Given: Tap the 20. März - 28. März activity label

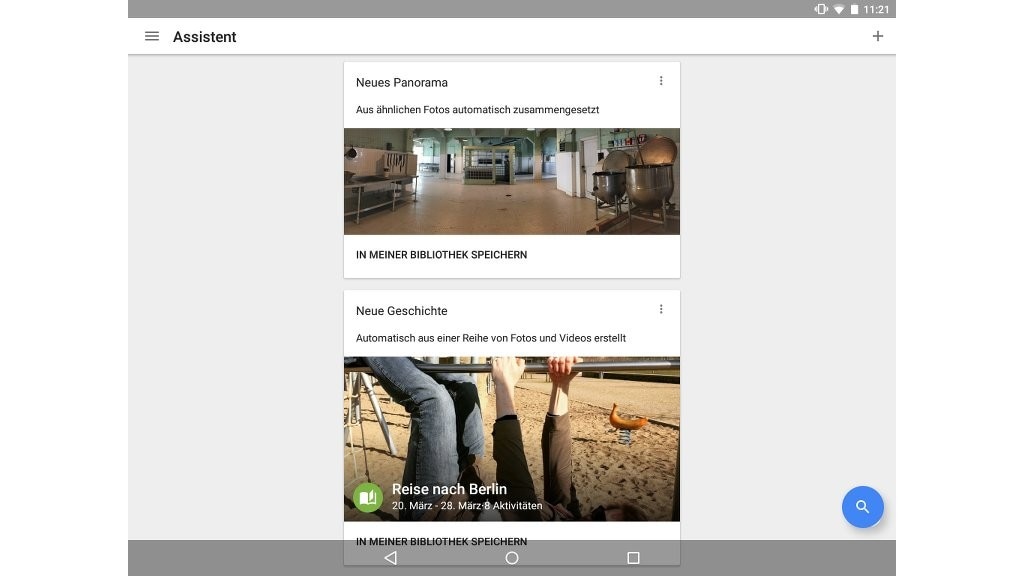Looking at the screenshot, I should click(466, 505).
